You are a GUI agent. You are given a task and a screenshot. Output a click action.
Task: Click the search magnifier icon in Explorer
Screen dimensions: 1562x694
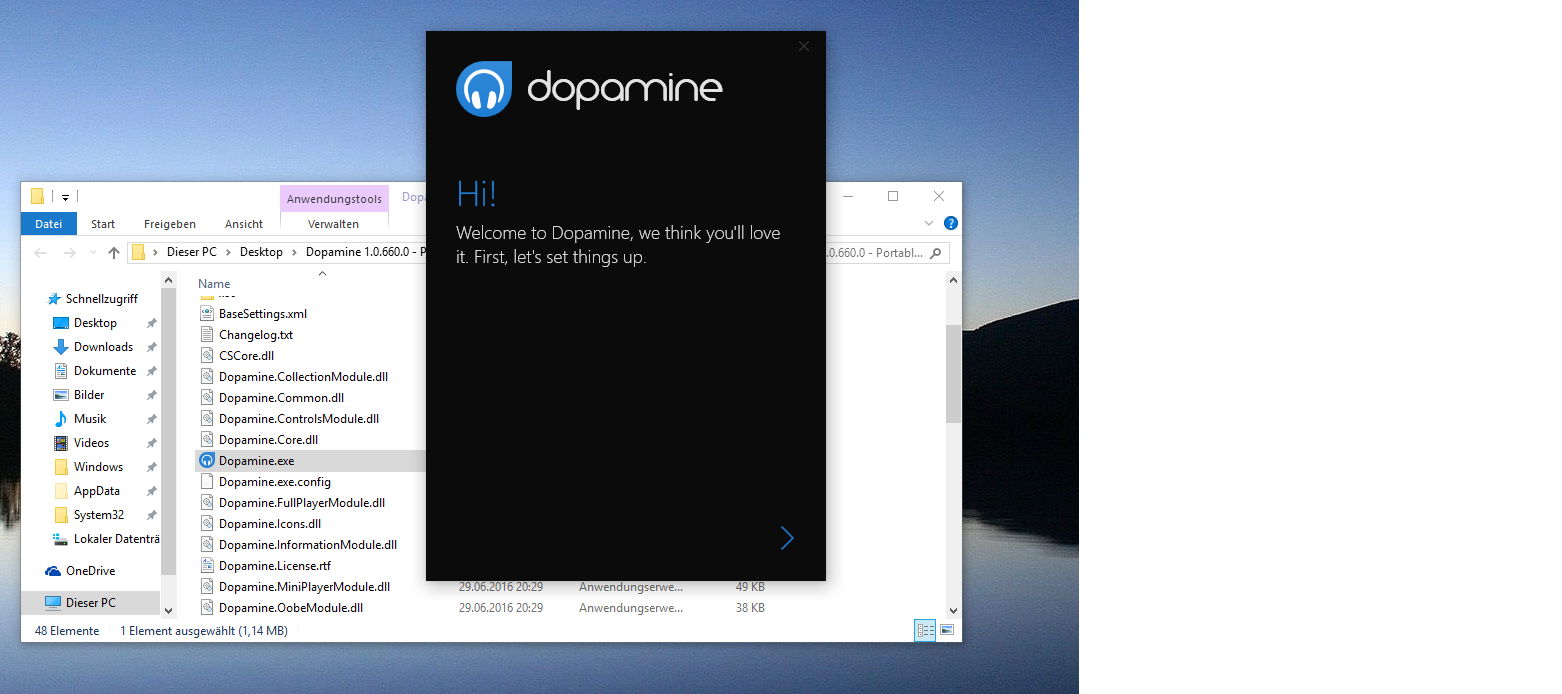(936, 253)
